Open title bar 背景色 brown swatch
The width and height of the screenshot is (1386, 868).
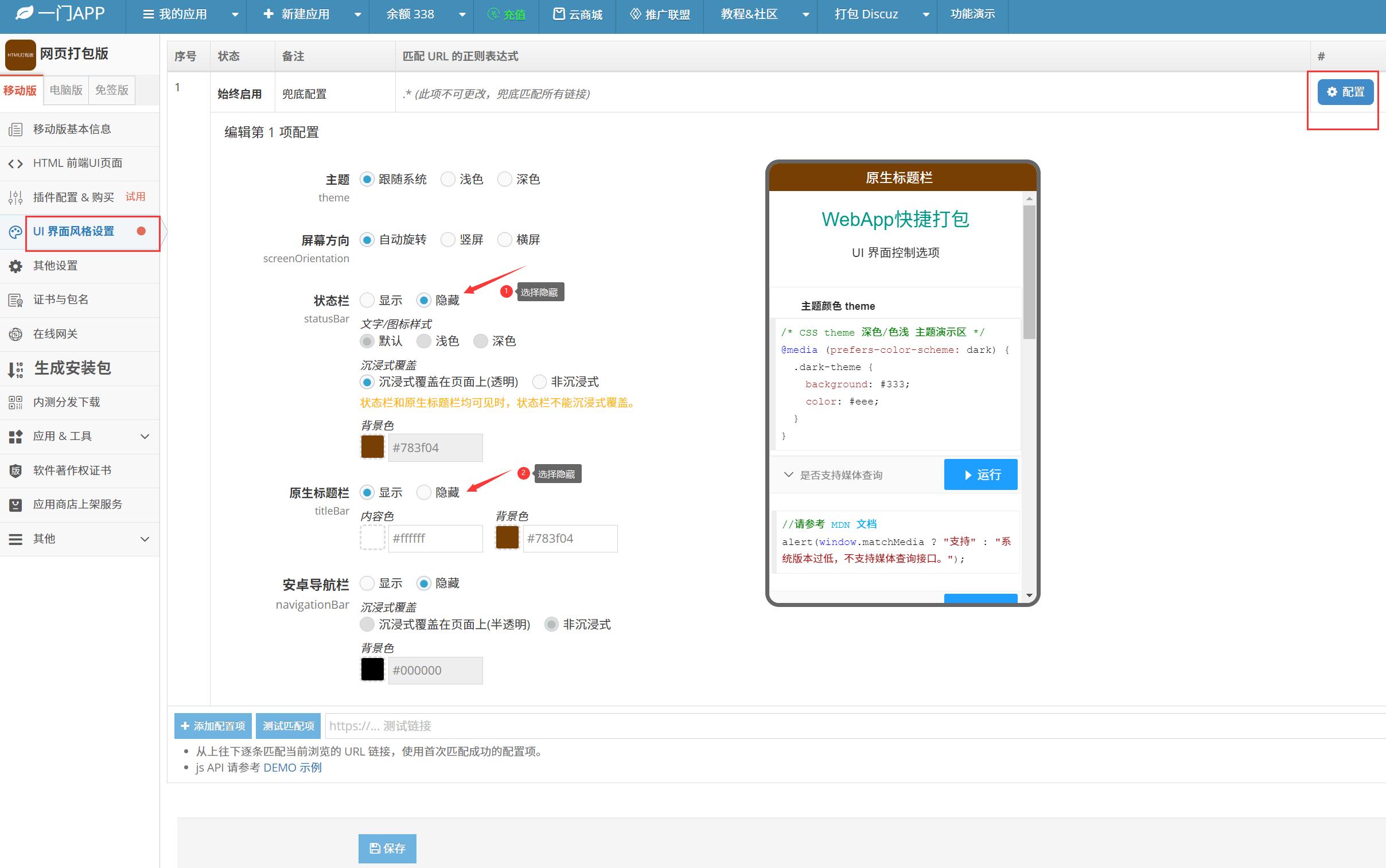tap(507, 538)
